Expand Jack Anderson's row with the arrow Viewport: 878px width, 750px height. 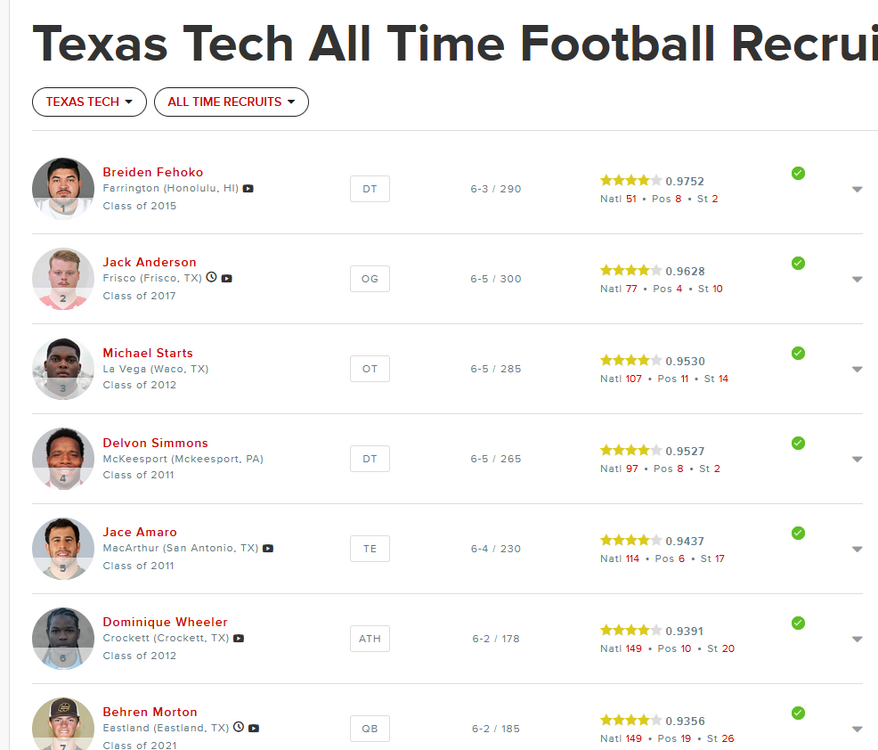tap(857, 280)
